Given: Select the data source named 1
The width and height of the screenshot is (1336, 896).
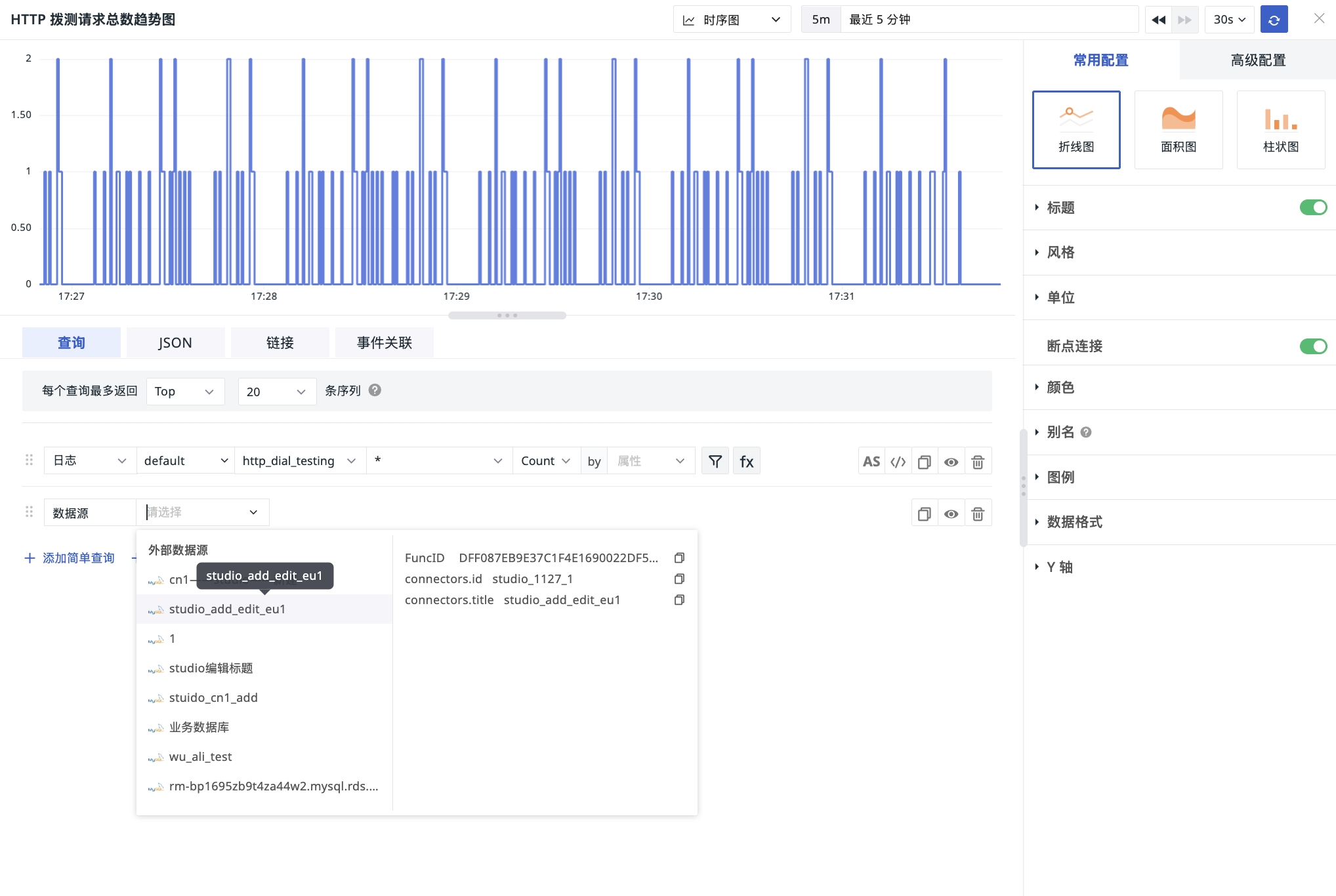Looking at the screenshot, I should [x=264, y=639].
